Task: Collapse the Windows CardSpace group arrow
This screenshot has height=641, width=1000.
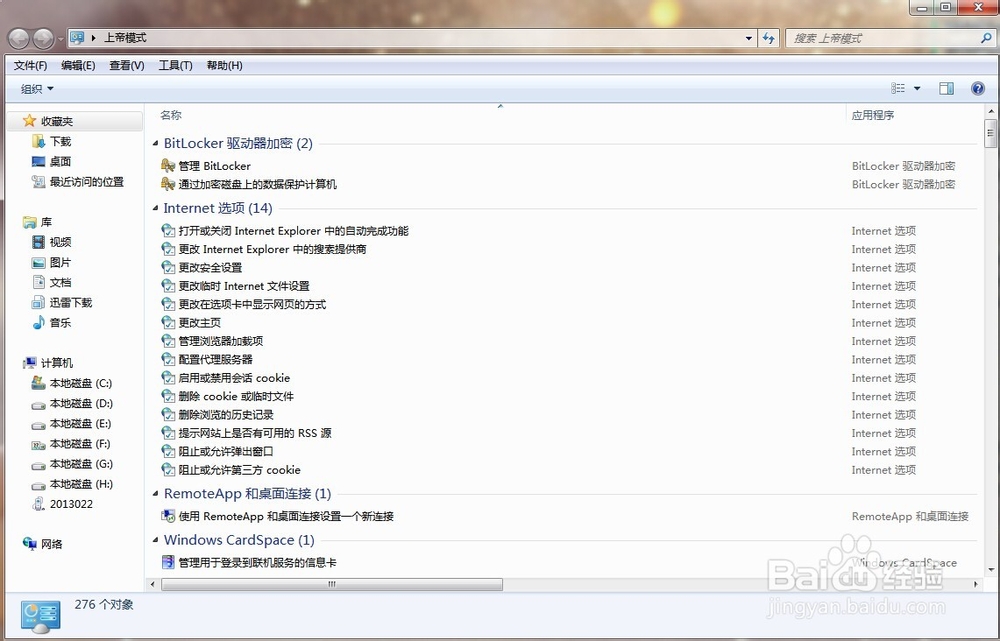Action: point(156,540)
